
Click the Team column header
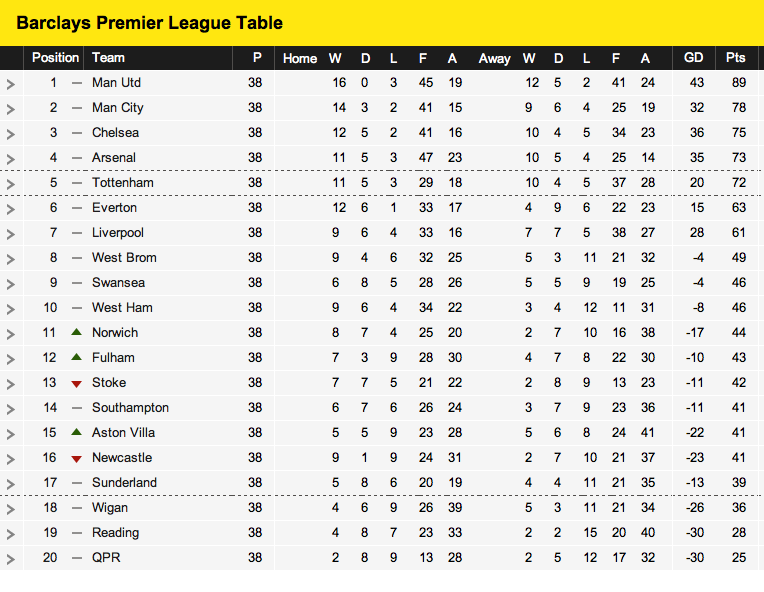(x=108, y=58)
